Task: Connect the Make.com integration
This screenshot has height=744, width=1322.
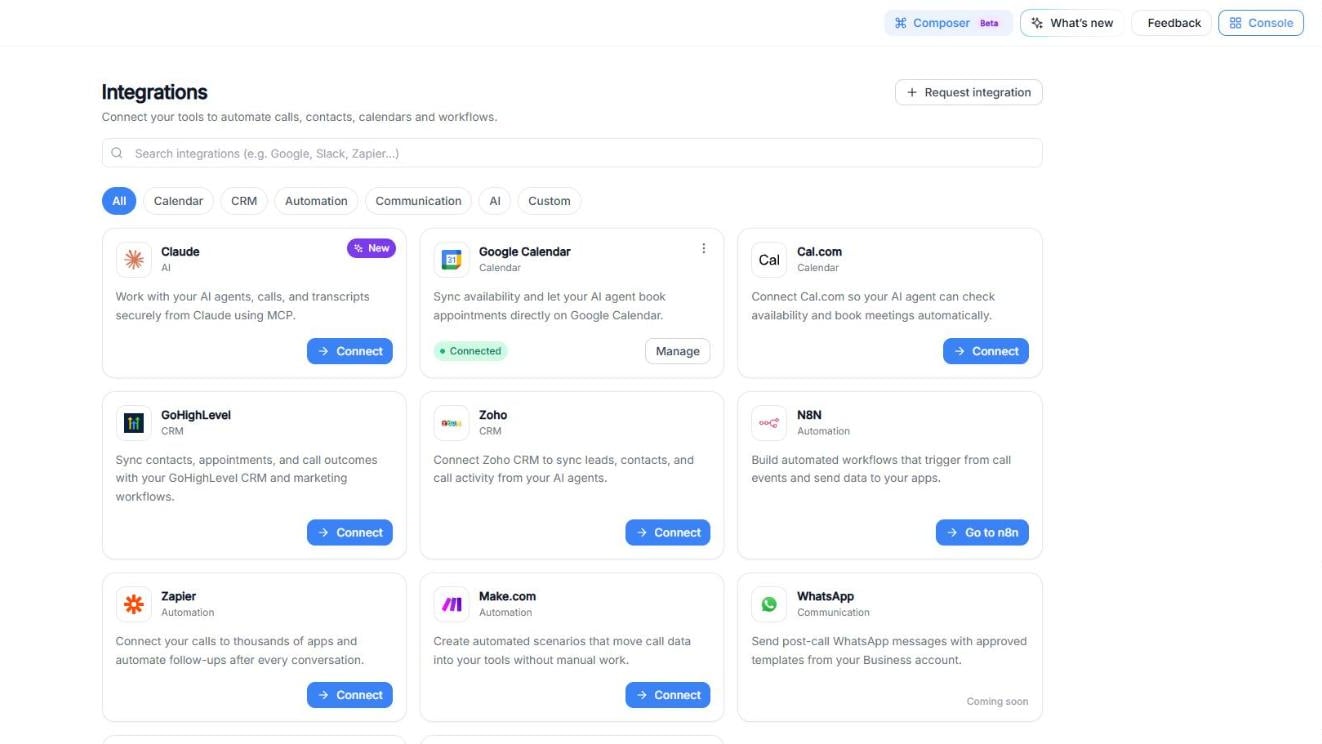Action: click(668, 695)
